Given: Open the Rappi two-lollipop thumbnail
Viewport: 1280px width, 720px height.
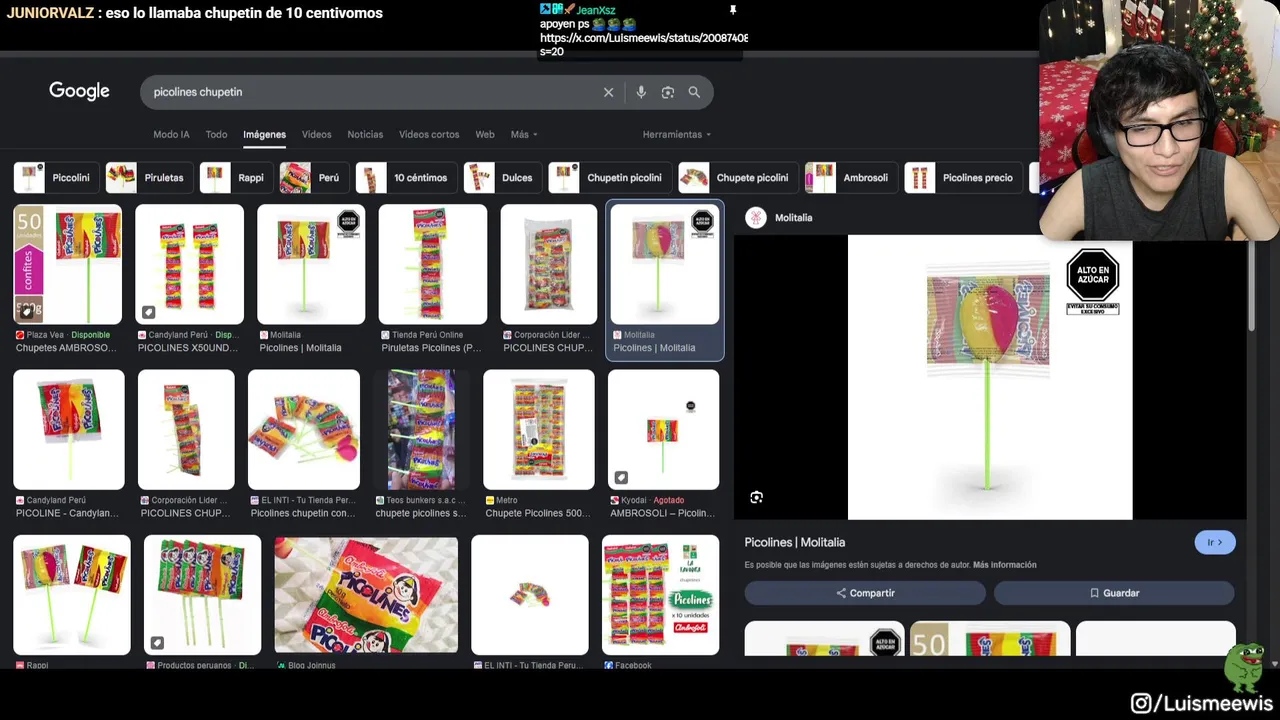Looking at the screenshot, I should 72,595.
